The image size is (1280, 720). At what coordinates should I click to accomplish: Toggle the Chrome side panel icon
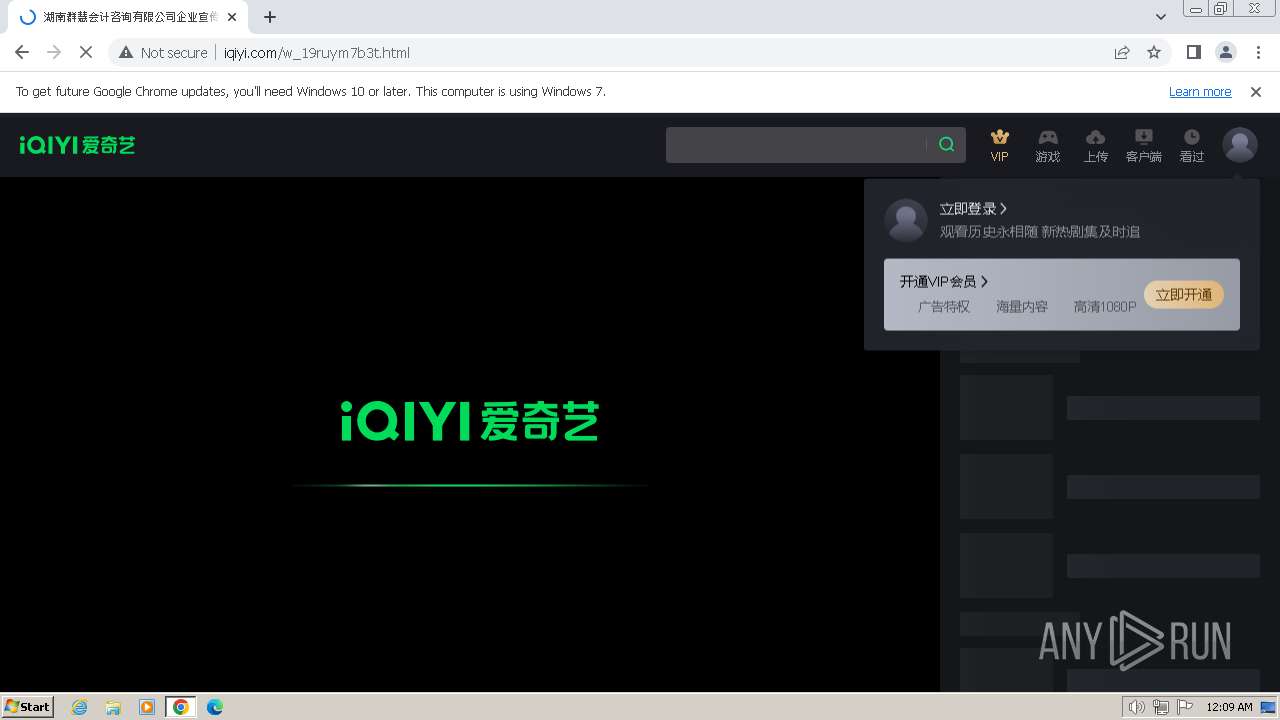pos(1193,53)
